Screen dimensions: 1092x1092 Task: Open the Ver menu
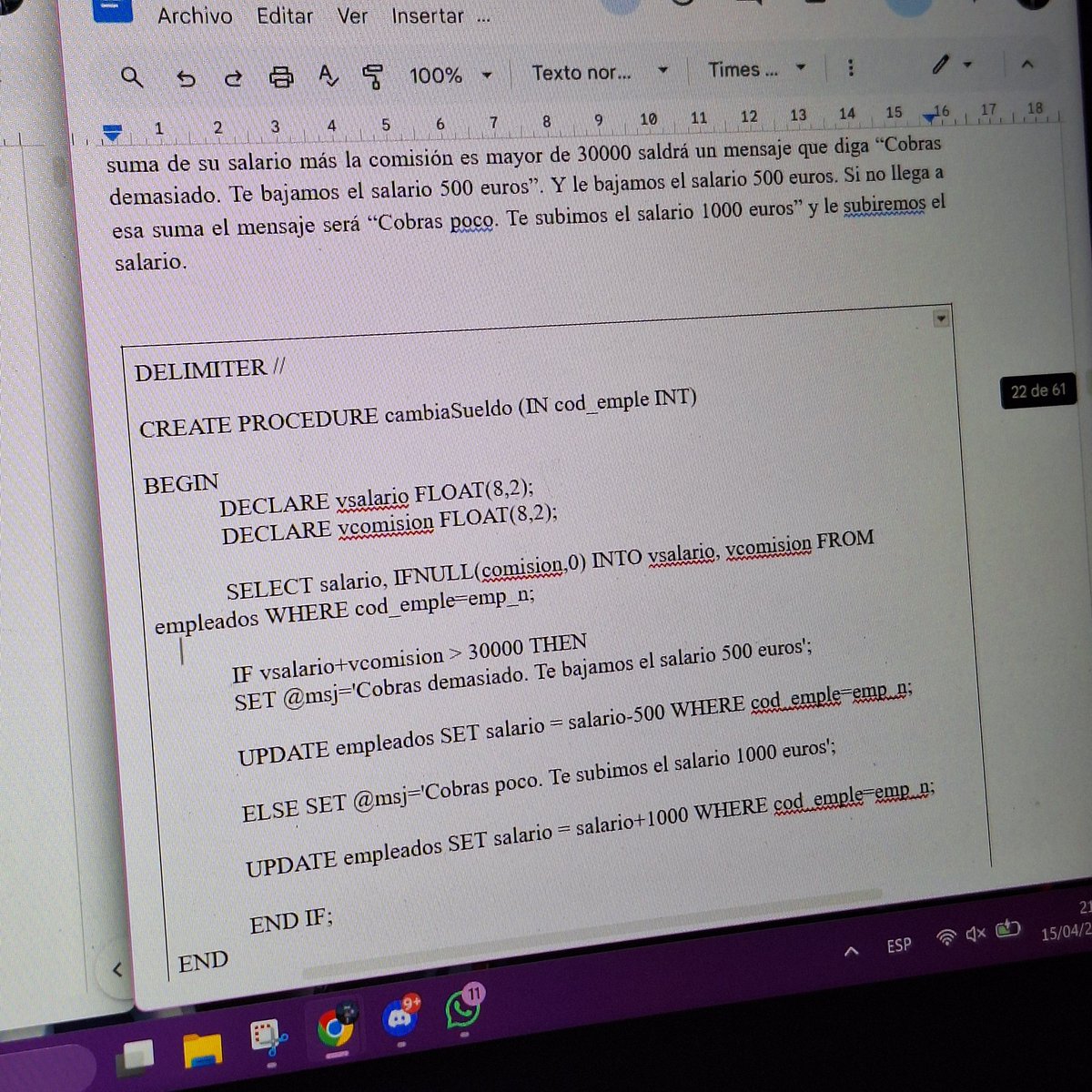coord(352,16)
